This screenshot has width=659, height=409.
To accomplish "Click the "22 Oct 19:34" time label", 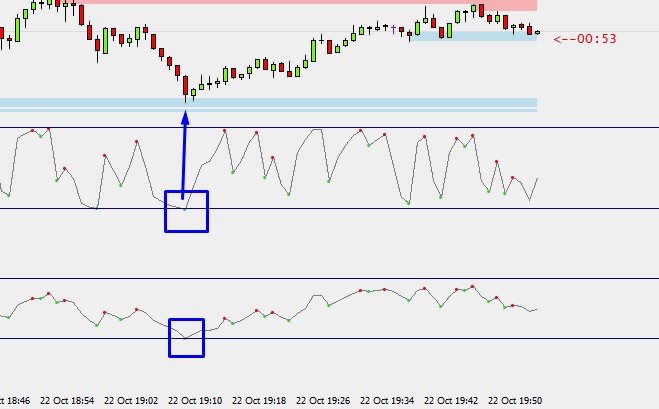I will pos(387,401).
